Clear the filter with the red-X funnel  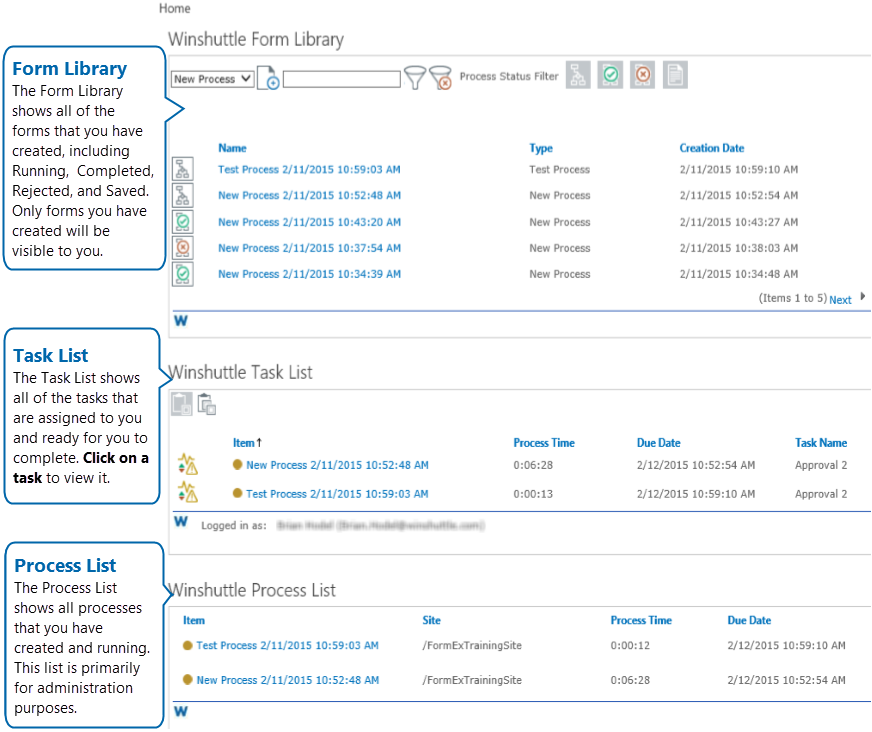440,77
